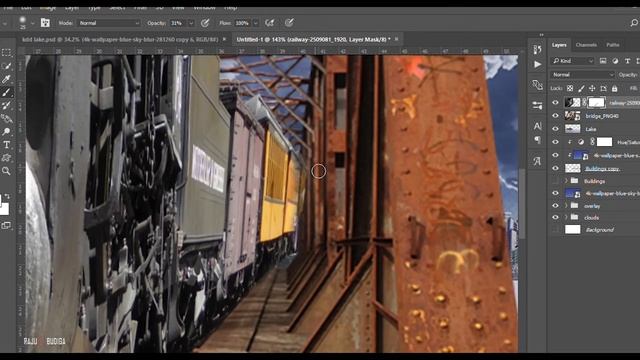Open the Help menu
This screenshot has height=360, width=640.
[x=231, y=8]
